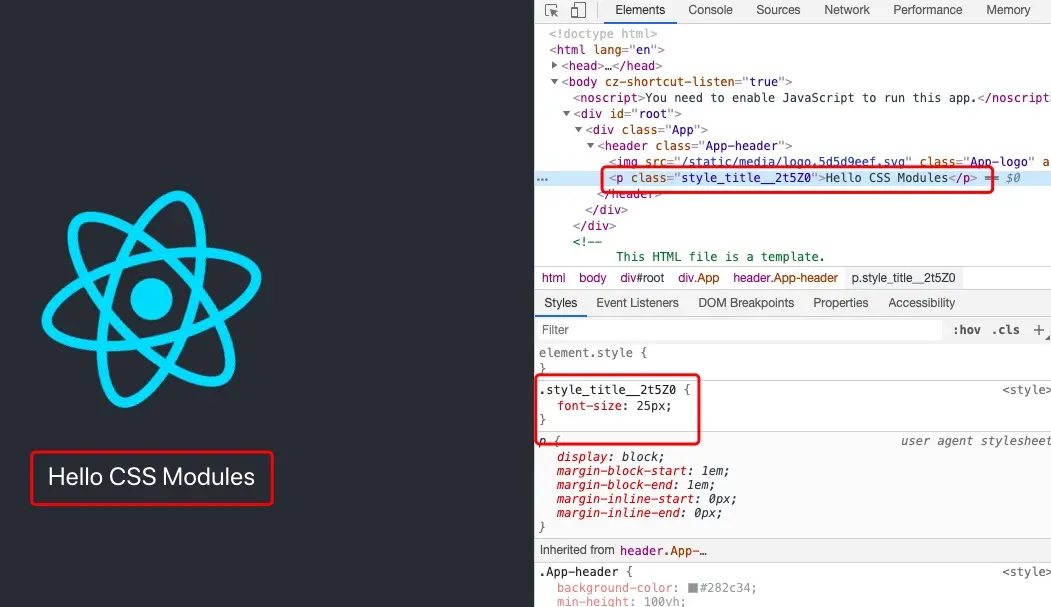1051x607 pixels.
Task: Open the Sources tab
Action: tap(778, 10)
